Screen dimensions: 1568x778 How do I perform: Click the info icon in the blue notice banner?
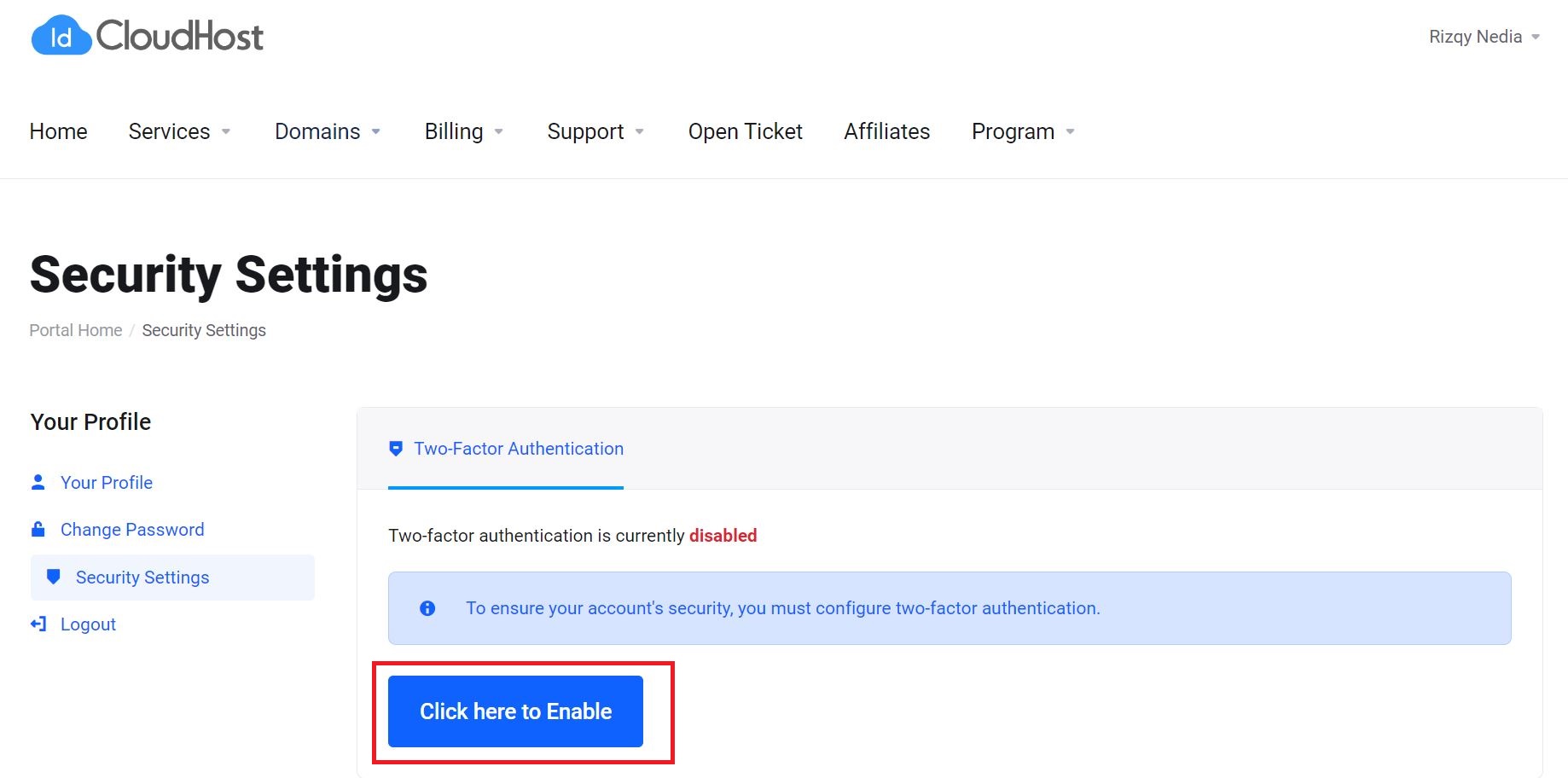[x=427, y=608]
